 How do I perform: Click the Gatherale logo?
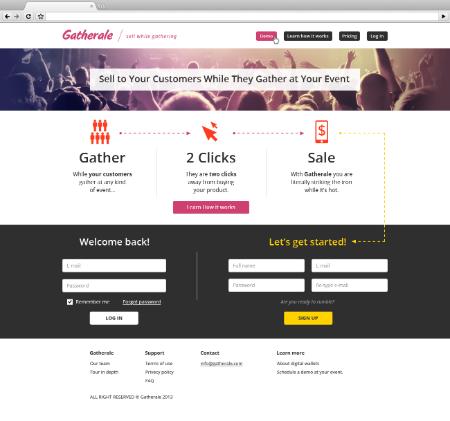pos(88,35)
